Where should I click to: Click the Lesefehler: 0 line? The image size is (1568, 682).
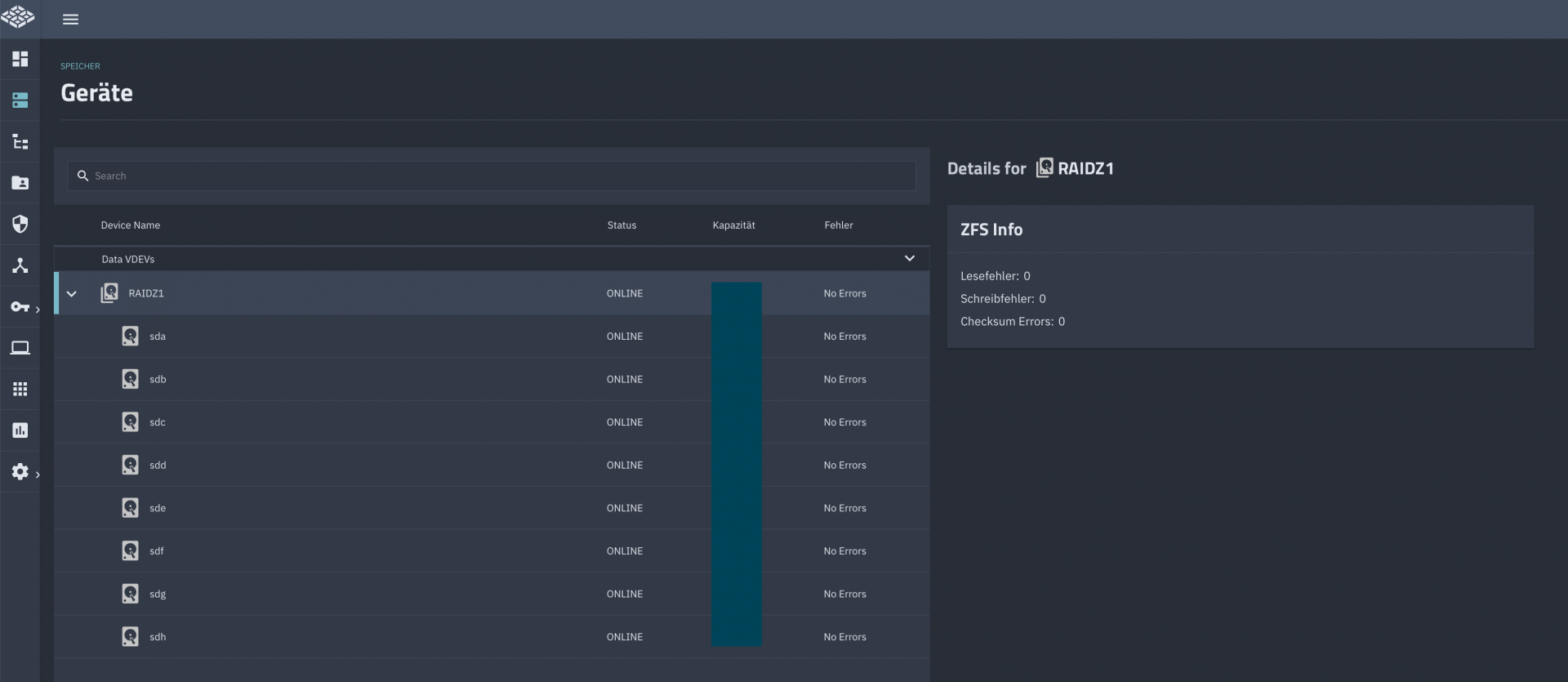(996, 276)
